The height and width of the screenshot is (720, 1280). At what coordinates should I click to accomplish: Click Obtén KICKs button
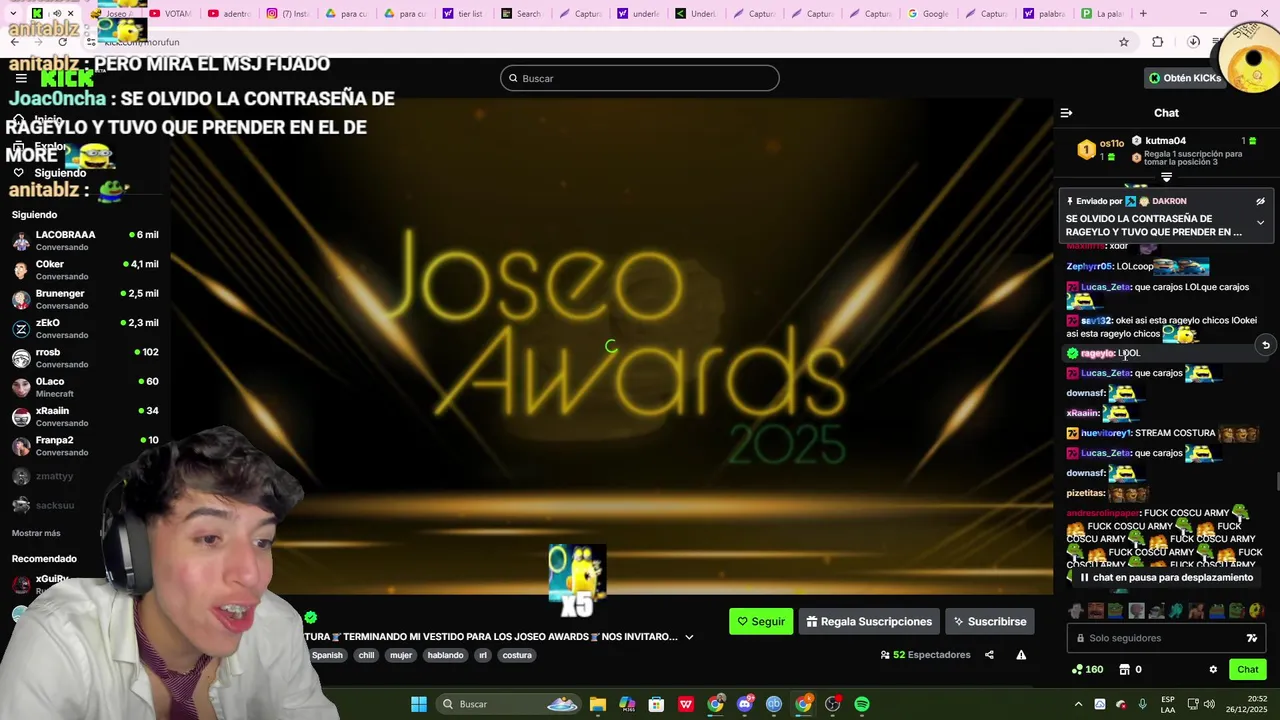coord(1185,78)
